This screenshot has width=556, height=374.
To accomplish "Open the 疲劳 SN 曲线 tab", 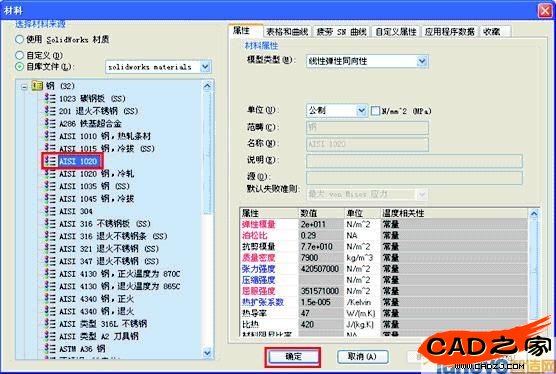I will click(341, 32).
